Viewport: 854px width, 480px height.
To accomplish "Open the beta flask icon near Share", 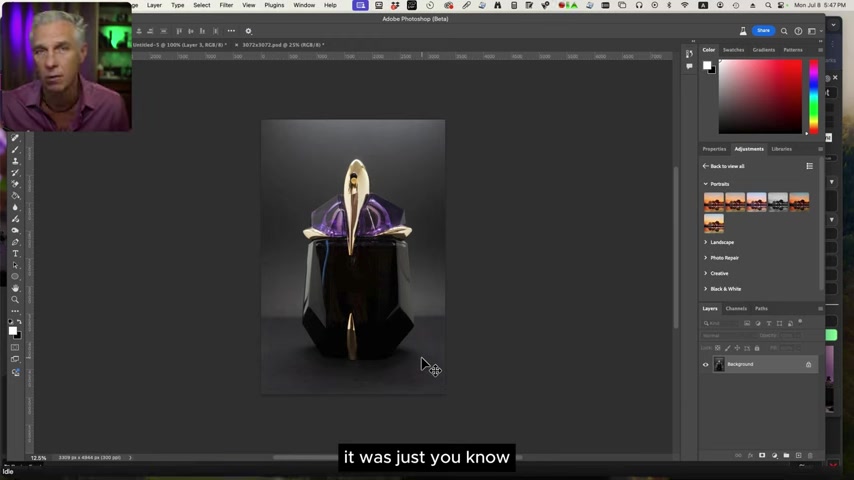I will pos(743,31).
